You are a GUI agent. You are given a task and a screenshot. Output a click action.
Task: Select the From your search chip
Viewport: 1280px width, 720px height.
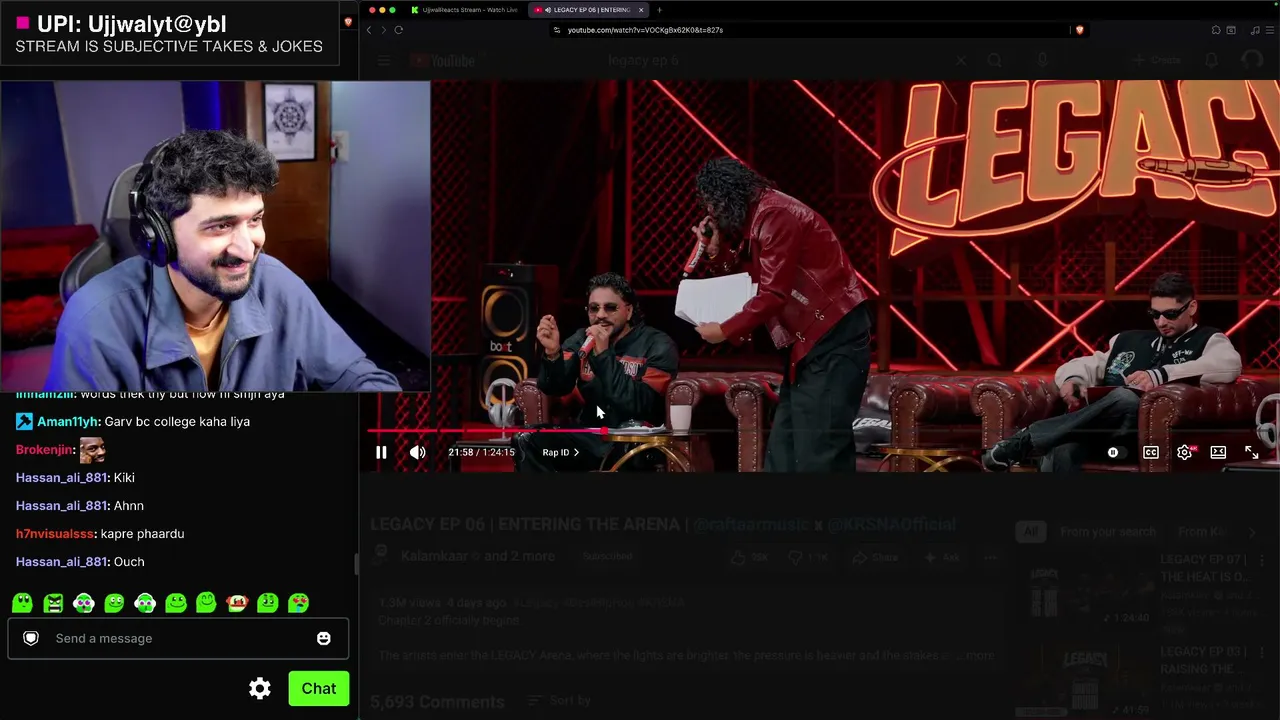1108,532
